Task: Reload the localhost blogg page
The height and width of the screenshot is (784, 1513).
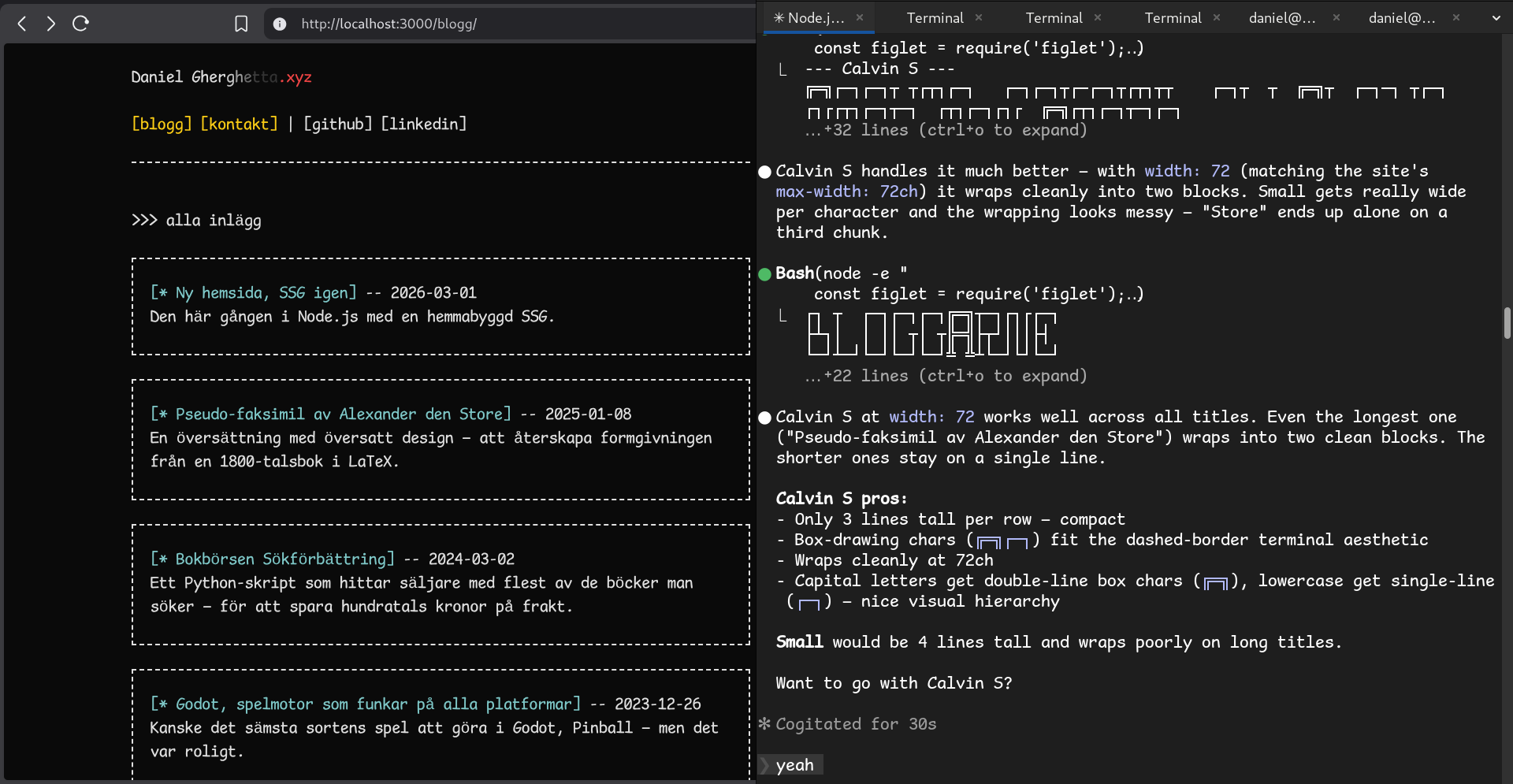Action: click(80, 24)
